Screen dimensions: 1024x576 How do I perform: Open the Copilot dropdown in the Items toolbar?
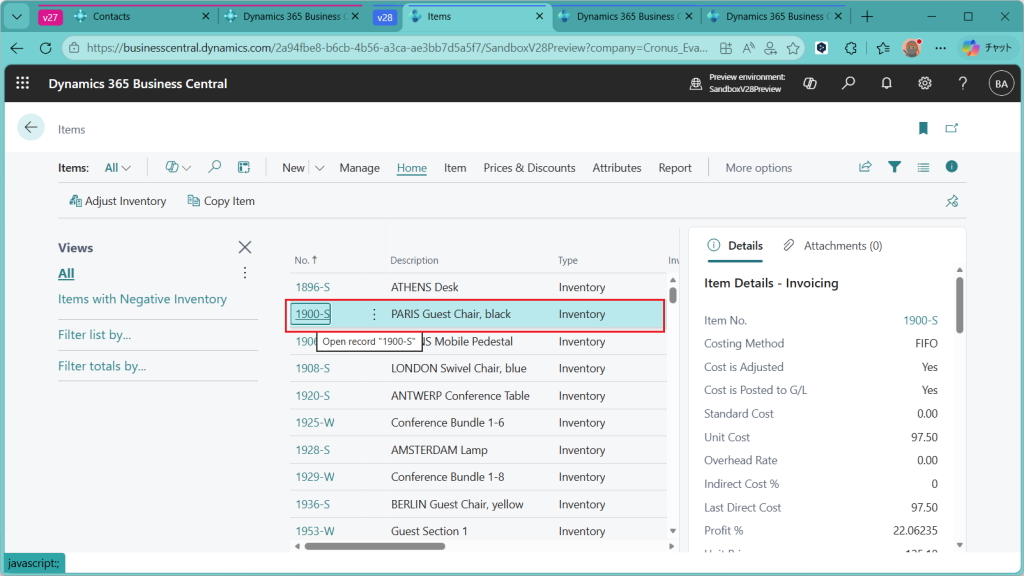pyautogui.click(x=178, y=168)
